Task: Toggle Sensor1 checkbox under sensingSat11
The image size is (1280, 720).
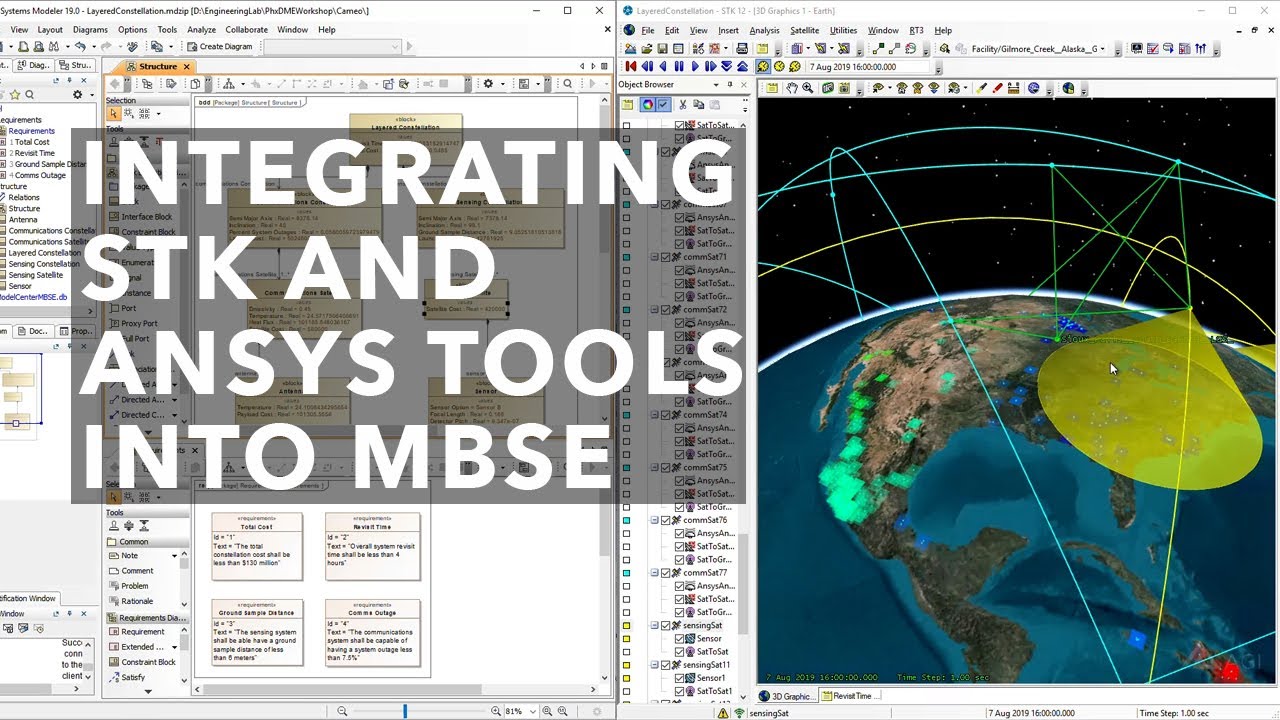Action: [x=681, y=678]
